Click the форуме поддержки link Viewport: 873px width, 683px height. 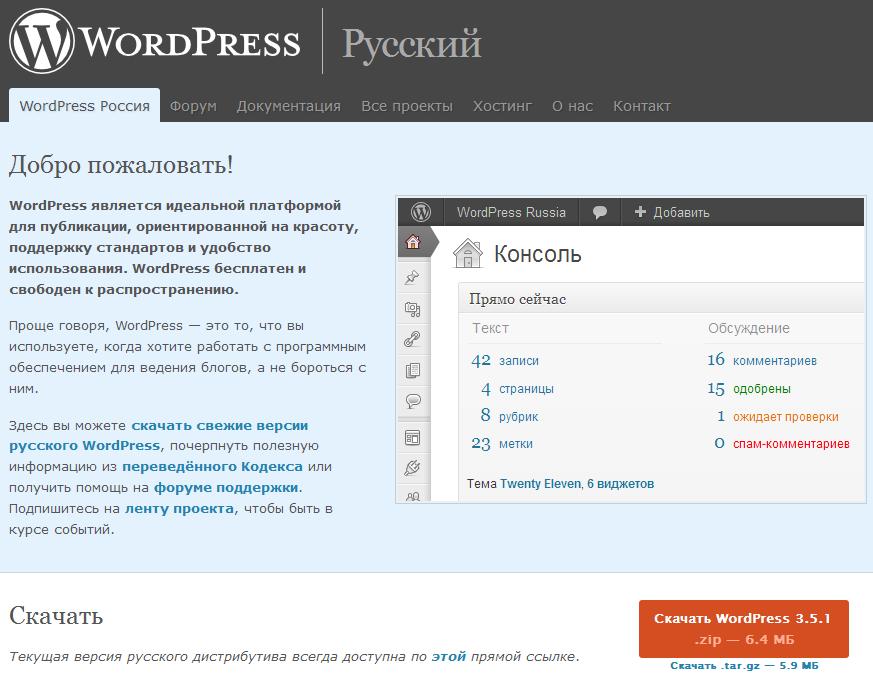pyautogui.click(x=227, y=488)
